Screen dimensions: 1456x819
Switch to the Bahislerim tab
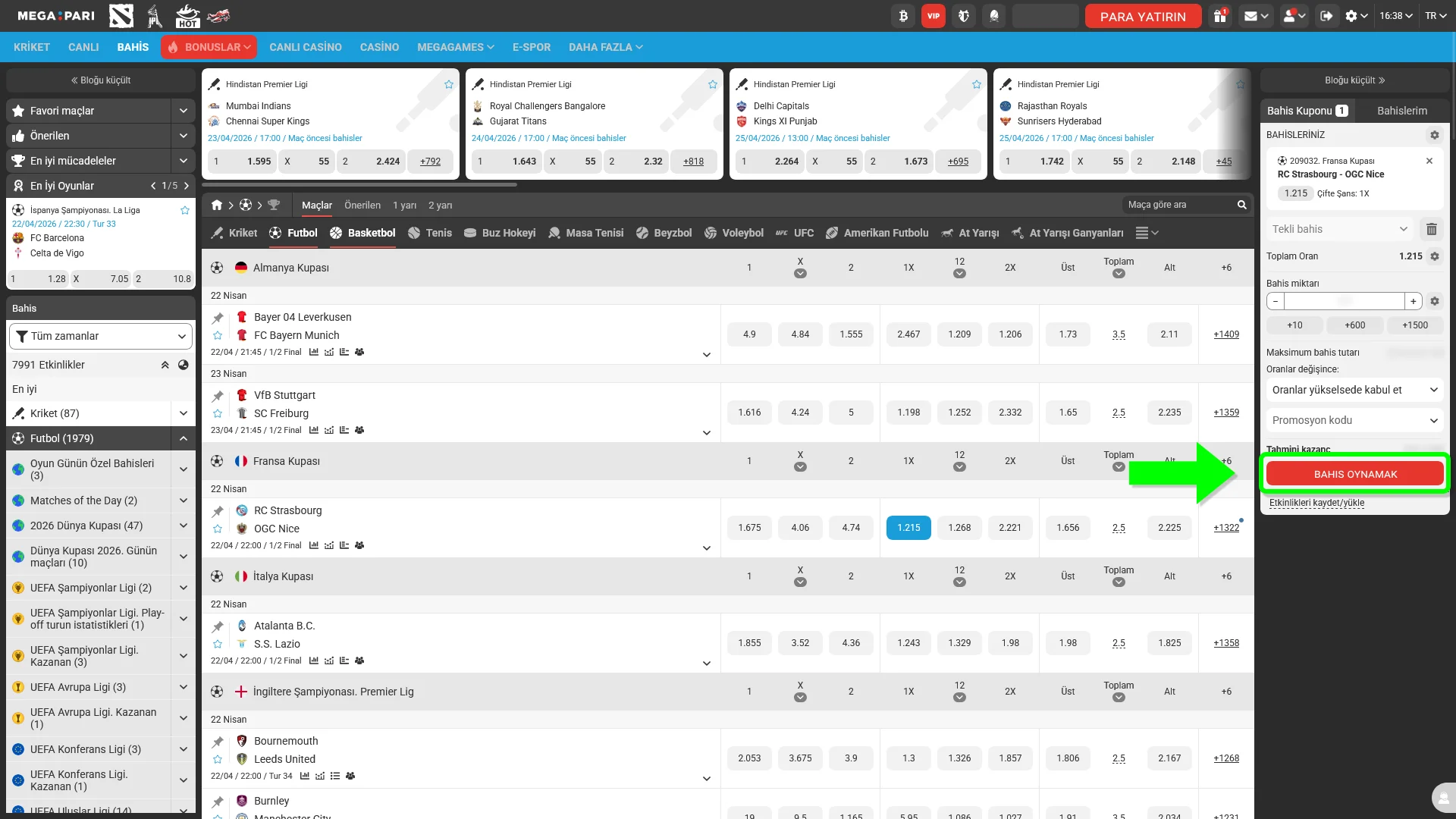tap(1402, 111)
